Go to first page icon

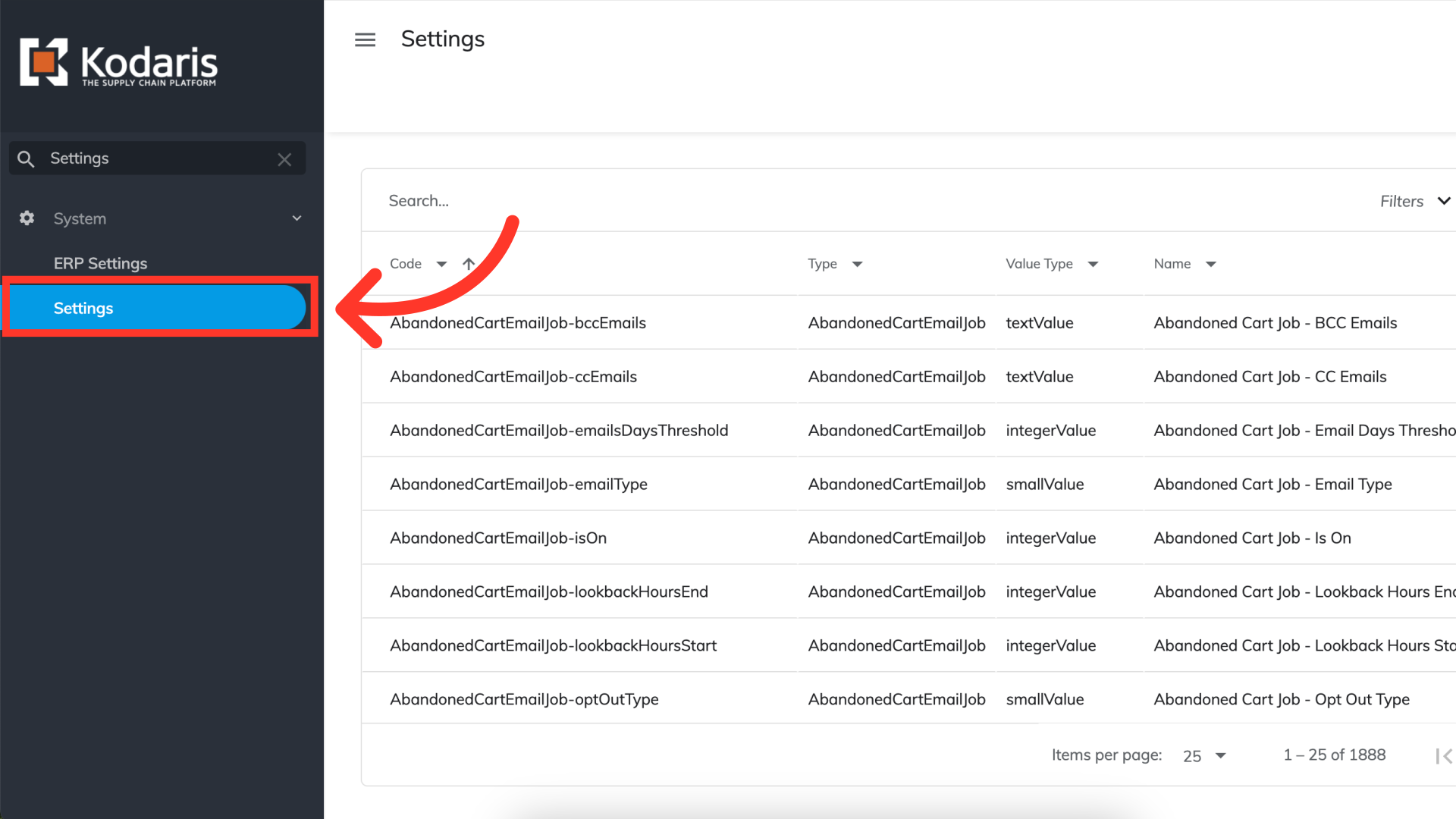pyautogui.click(x=1442, y=756)
